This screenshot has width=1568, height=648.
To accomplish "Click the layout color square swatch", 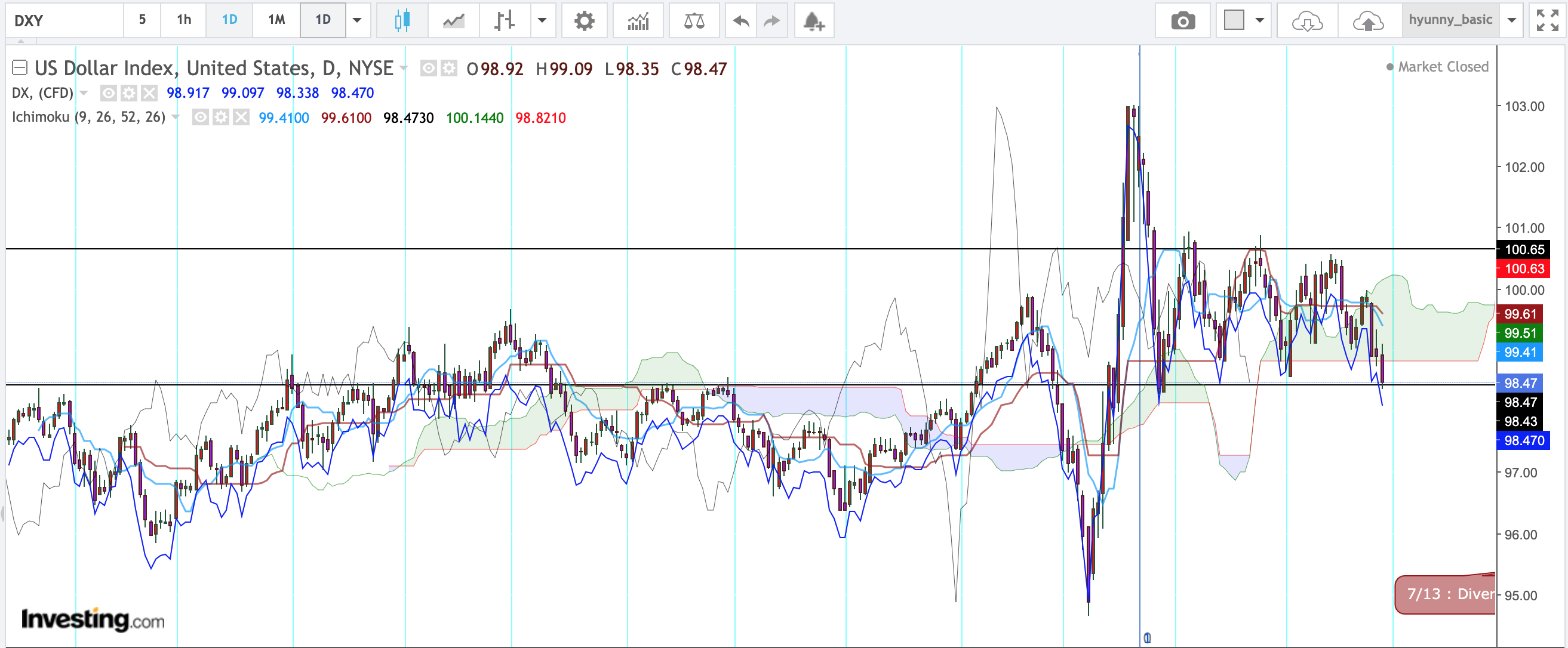I will 1234,20.
